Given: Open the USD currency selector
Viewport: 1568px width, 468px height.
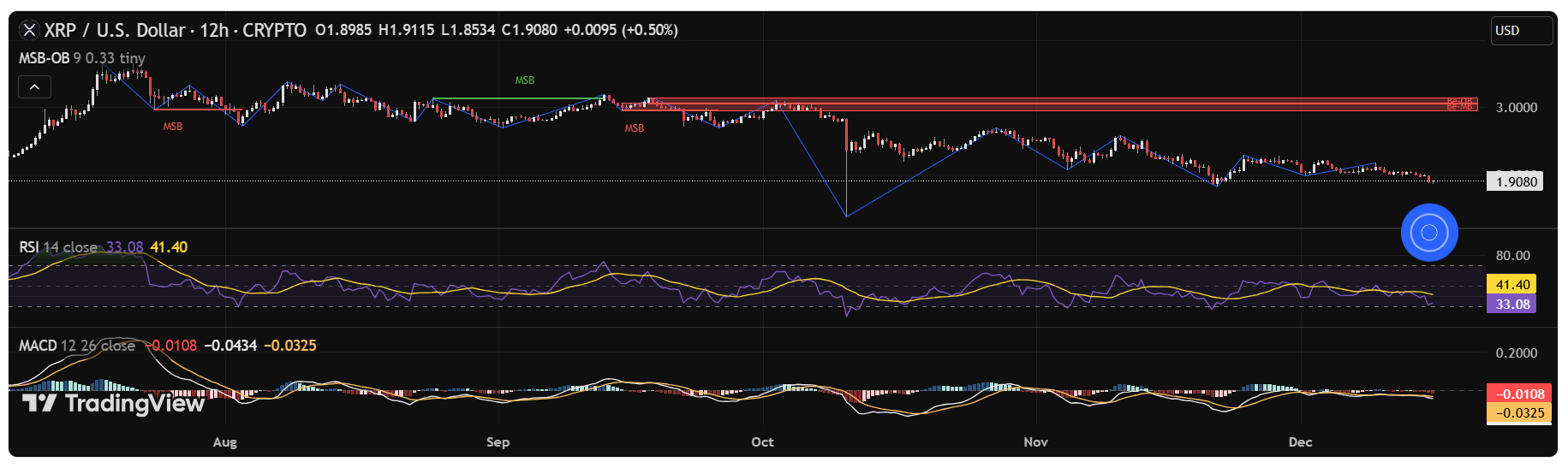Looking at the screenshot, I should tap(1520, 31).
